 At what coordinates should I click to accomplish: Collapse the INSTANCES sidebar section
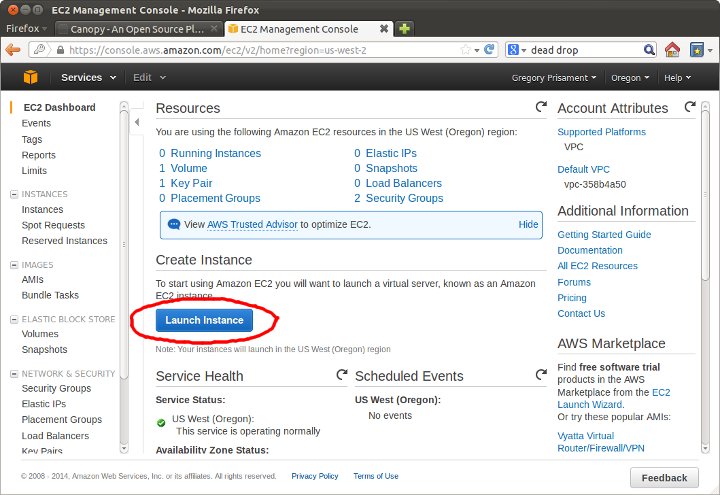(x=14, y=194)
